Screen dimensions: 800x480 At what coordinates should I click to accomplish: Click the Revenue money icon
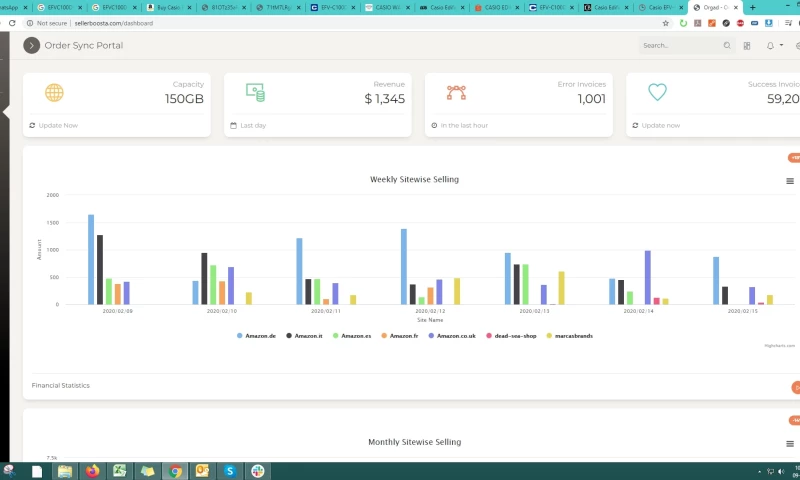[x=255, y=92]
